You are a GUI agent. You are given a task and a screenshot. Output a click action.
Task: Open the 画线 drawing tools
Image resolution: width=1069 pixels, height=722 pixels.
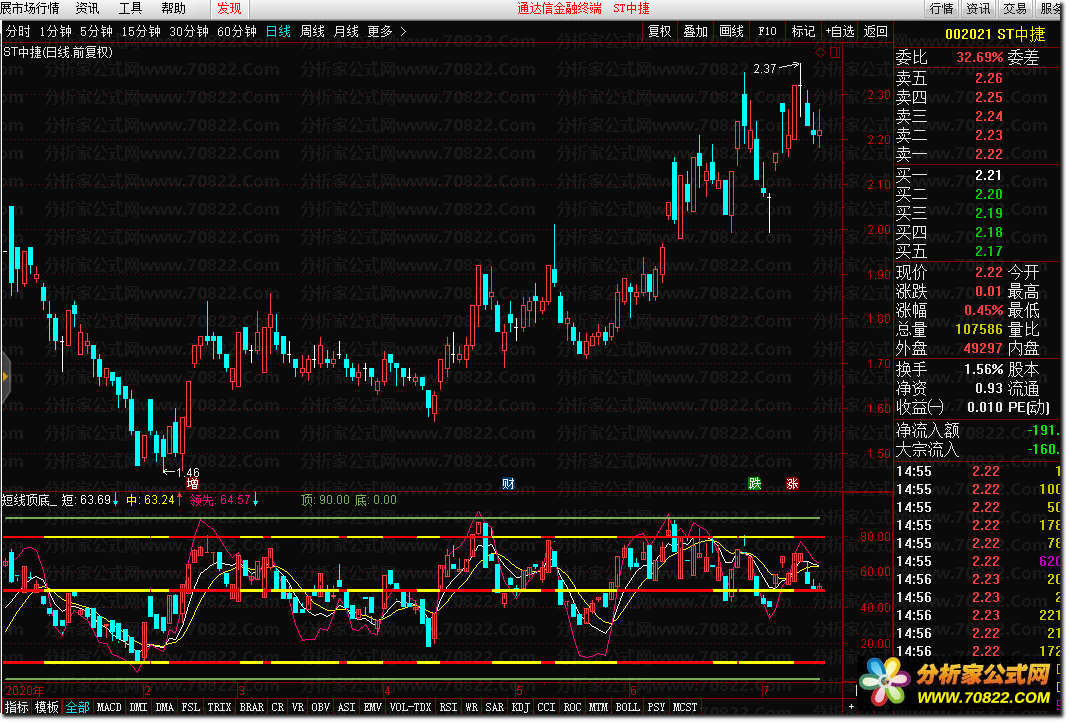pos(732,31)
